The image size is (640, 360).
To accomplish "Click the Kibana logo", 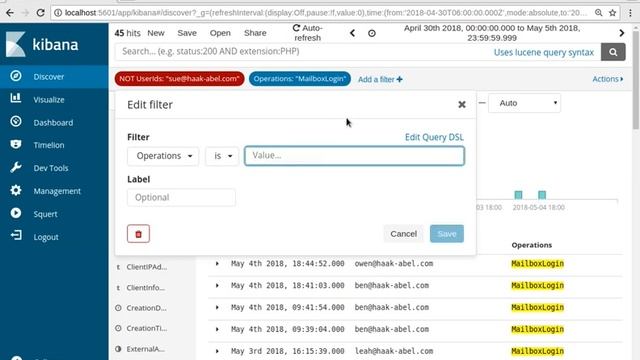I will click(41, 44).
